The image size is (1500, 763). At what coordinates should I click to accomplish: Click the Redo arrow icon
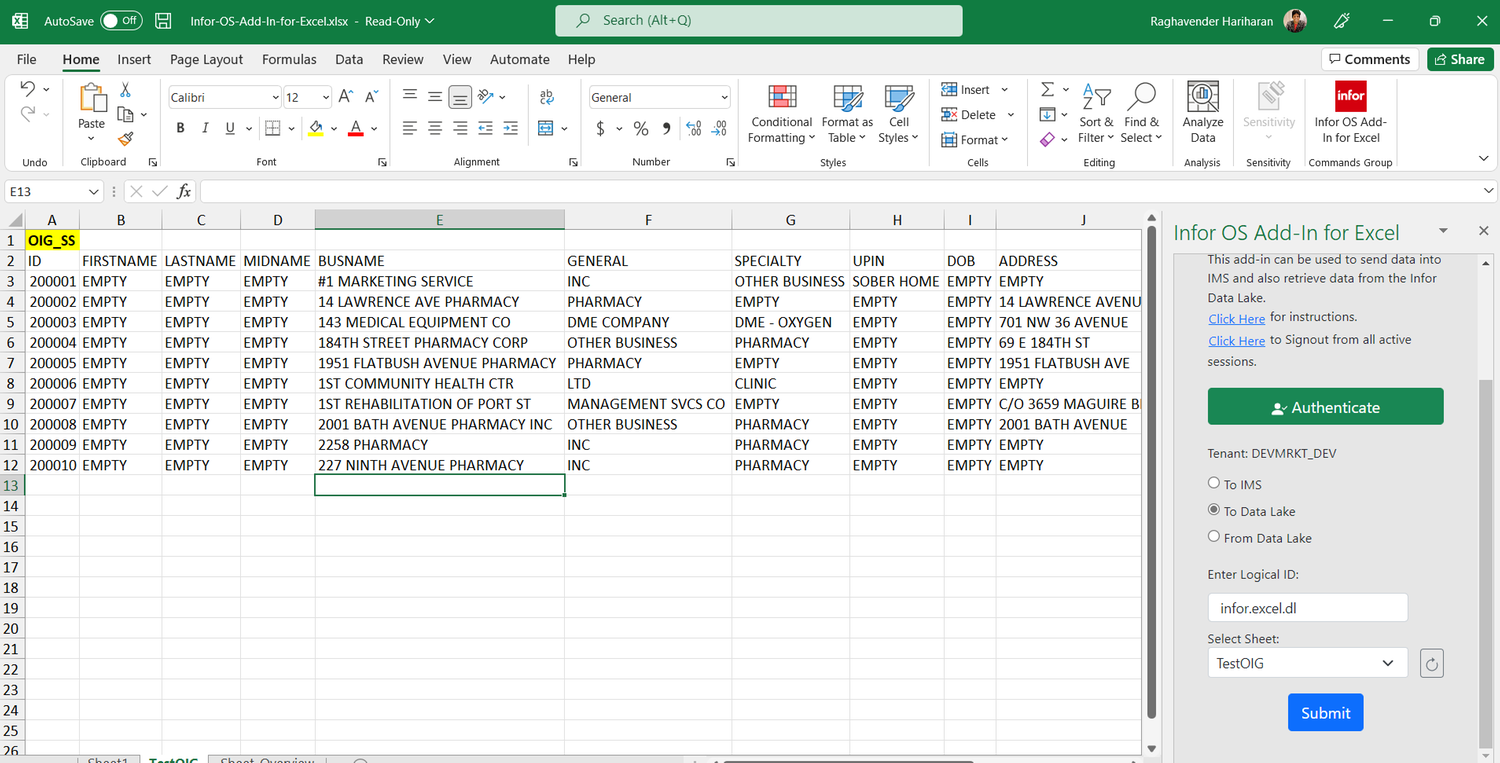(27, 115)
